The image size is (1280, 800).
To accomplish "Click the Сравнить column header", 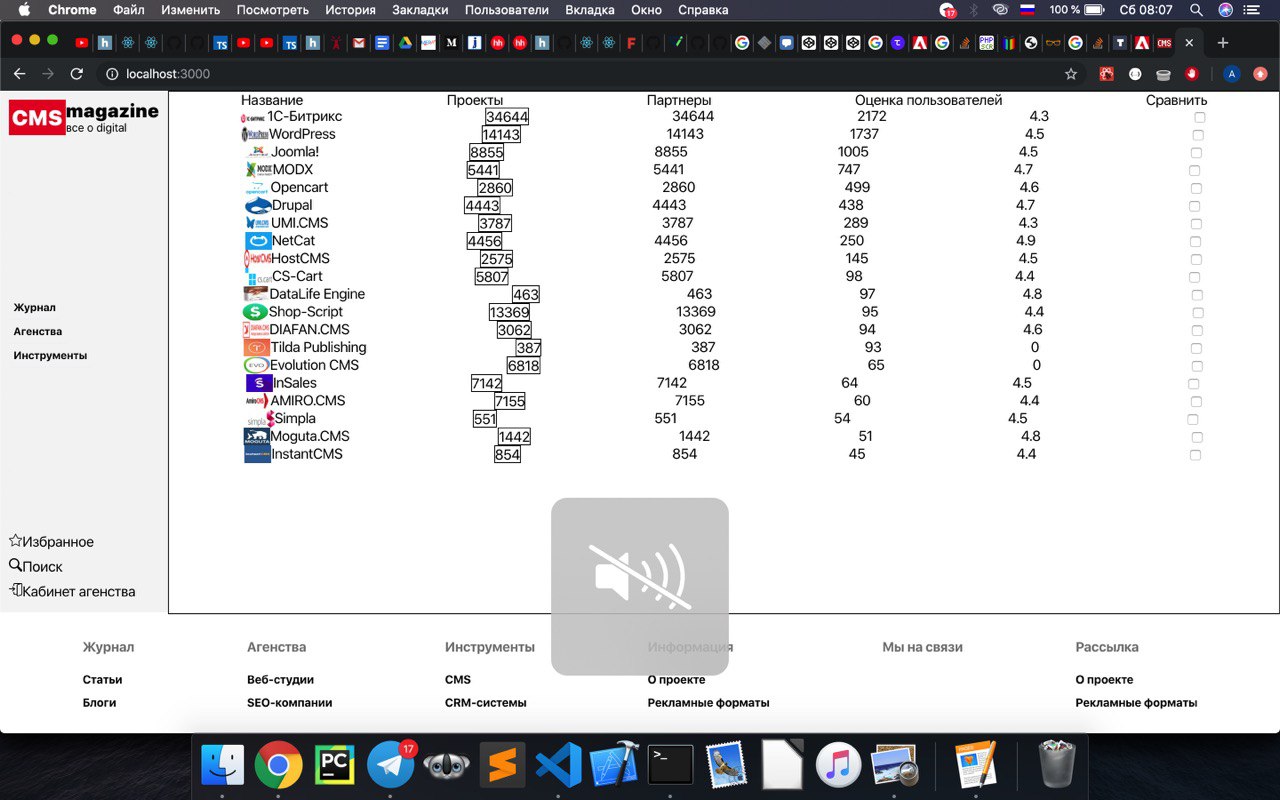I will click(1176, 100).
